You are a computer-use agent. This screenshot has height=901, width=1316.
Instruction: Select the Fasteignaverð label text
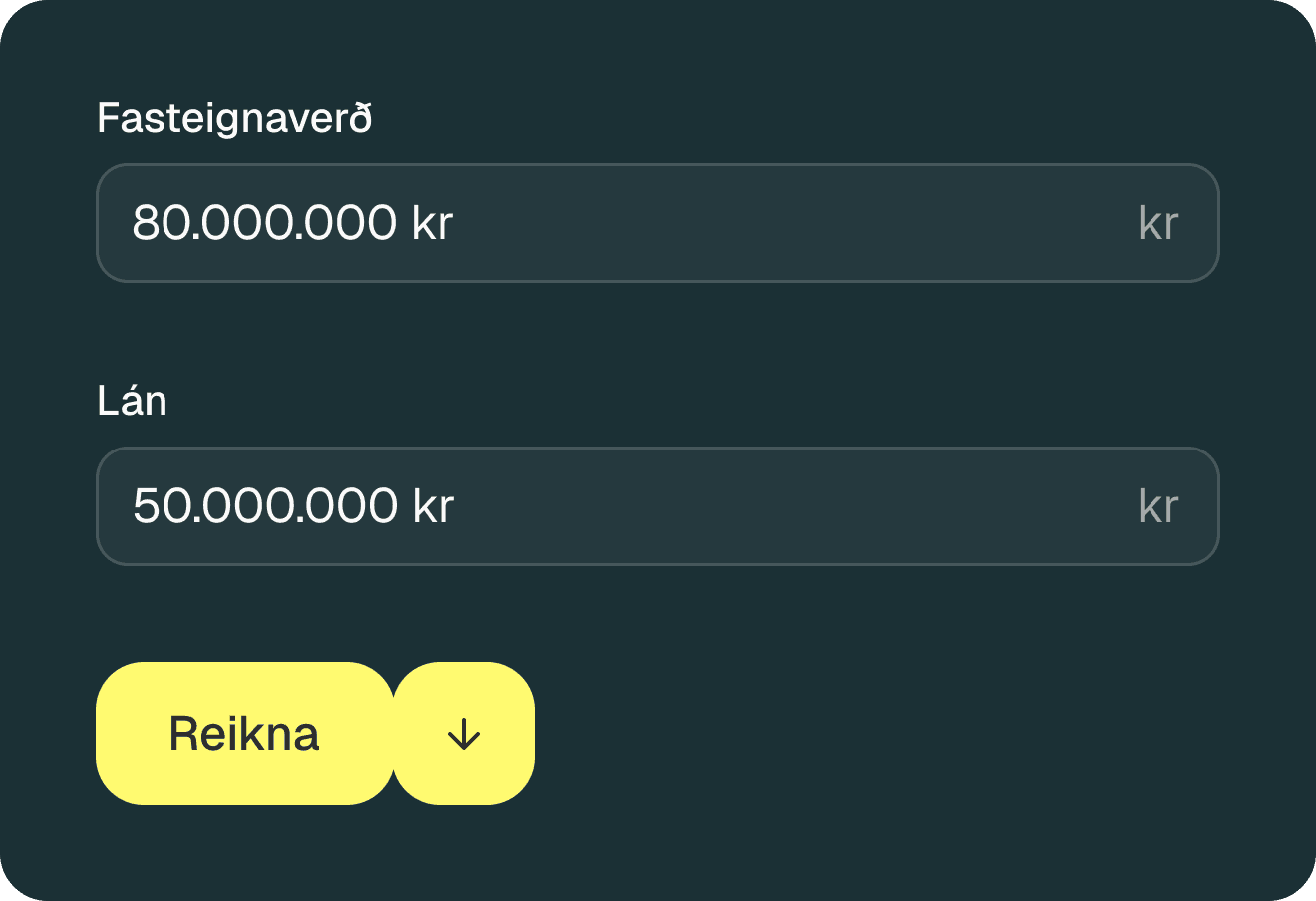pos(234,118)
